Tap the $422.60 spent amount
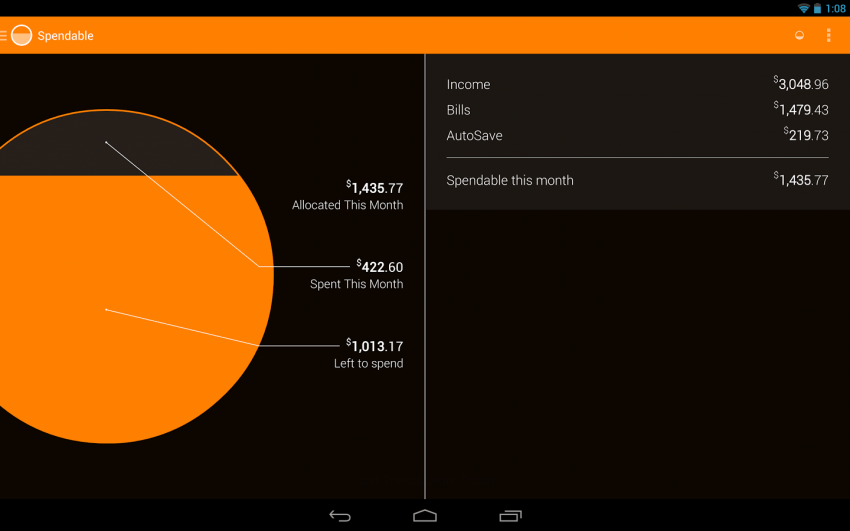Image resolution: width=850 pixels, height=531 pixels. tap(379, 267)
